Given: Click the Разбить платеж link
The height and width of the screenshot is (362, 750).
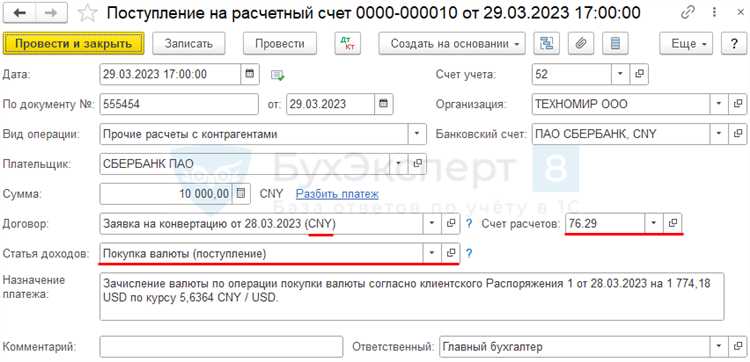Looking at the screenshot, I should pos(337,194).
